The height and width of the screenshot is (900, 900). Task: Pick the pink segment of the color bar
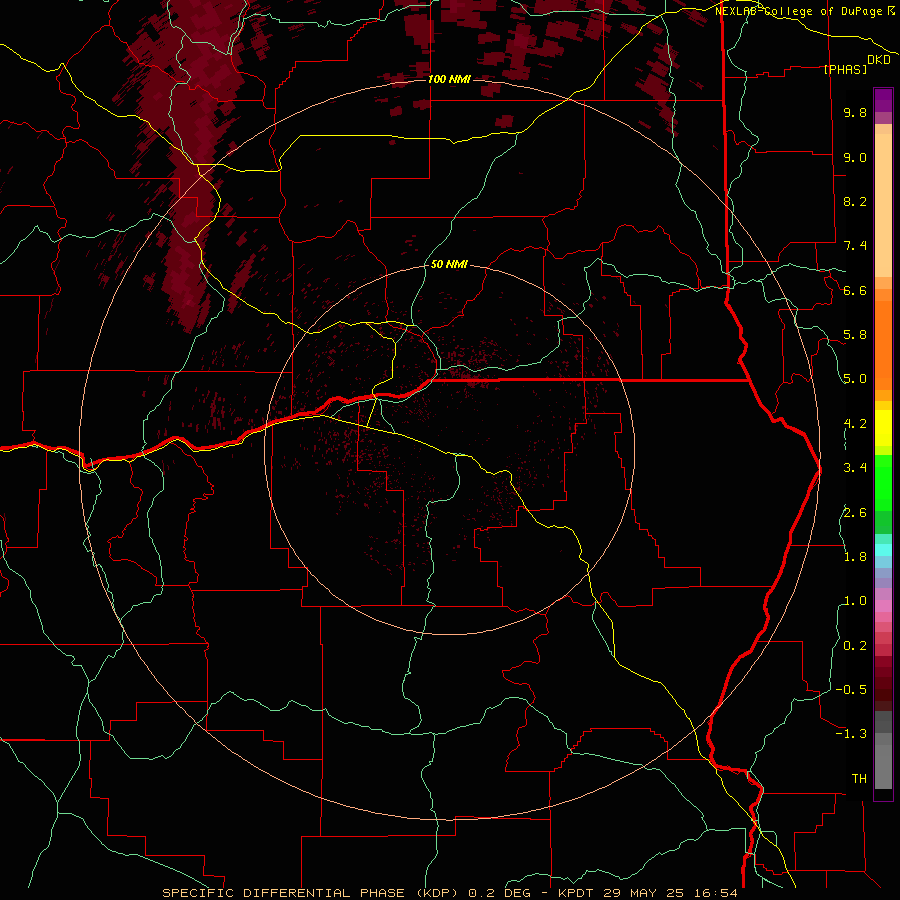[x=883, y=606]
